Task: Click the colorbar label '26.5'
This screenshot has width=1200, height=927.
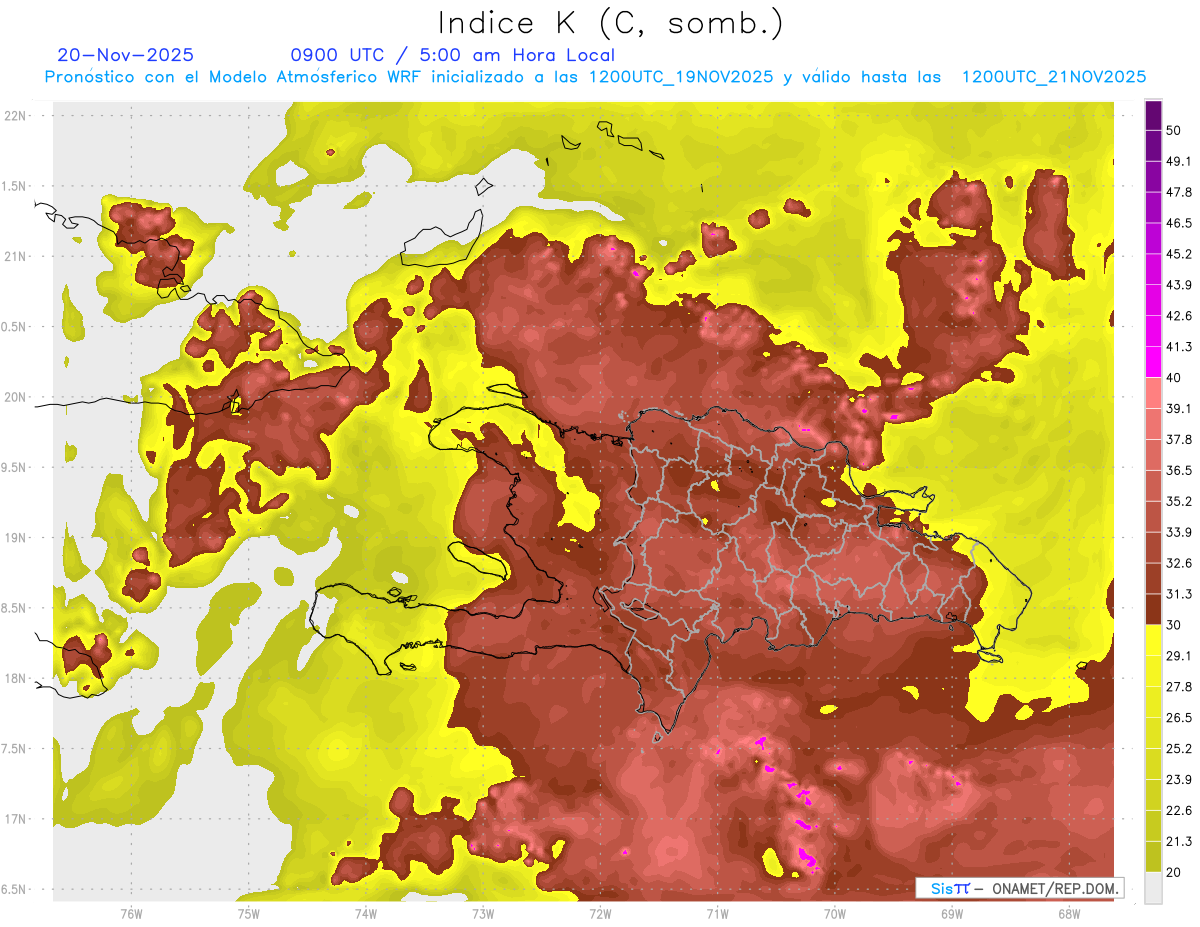Action: [1179, 718]
